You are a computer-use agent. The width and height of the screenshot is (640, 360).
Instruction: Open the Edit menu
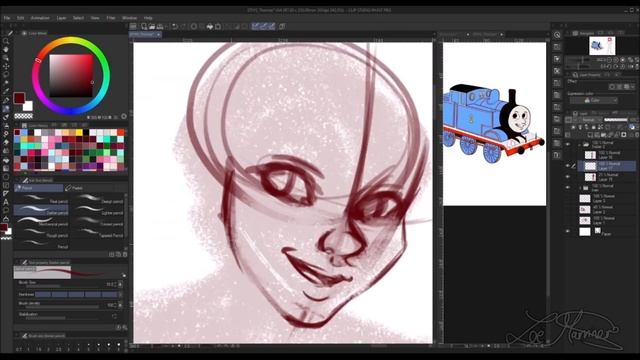[20, 18]
